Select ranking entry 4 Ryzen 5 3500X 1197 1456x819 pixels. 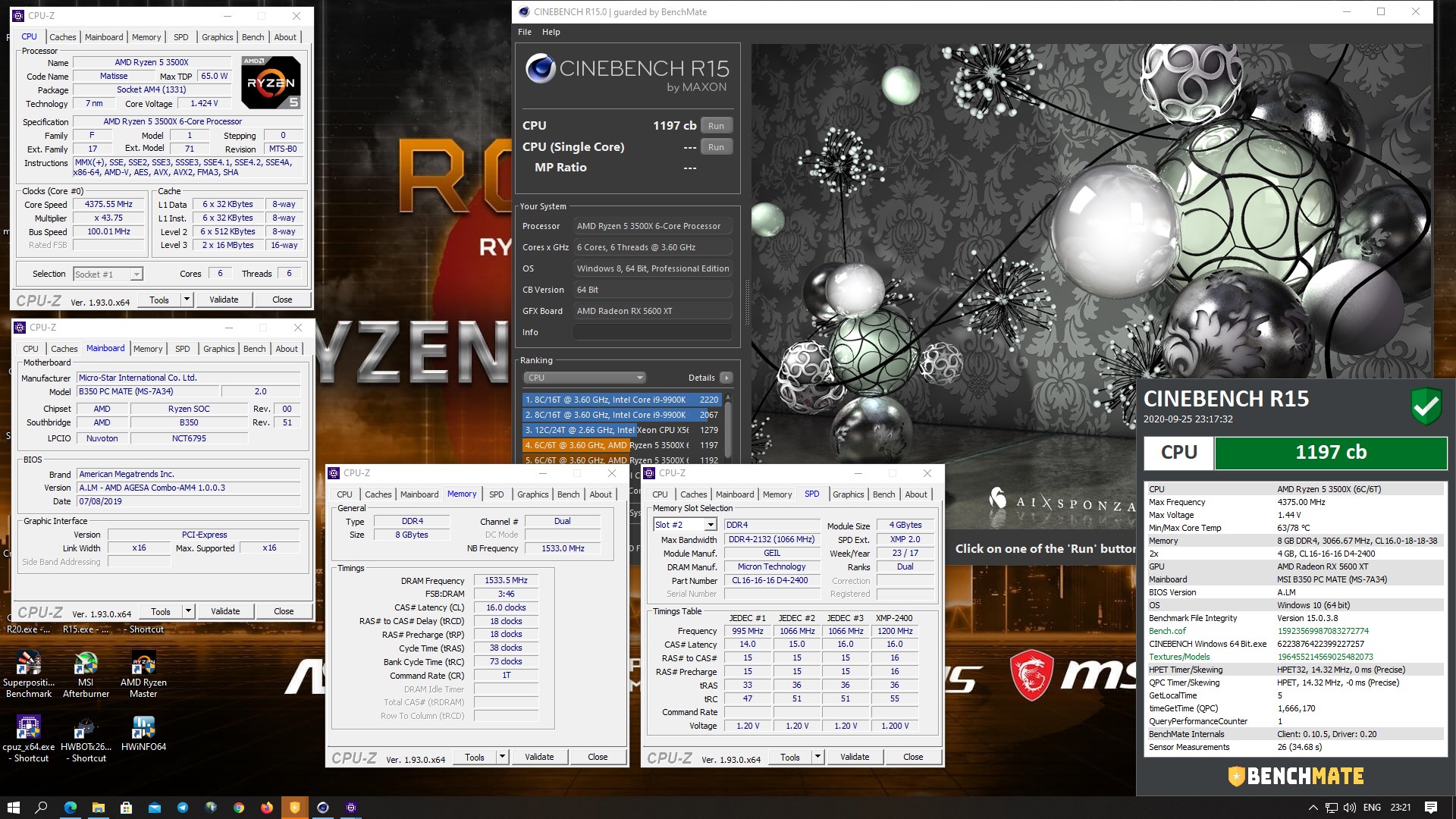click(621, 445)
